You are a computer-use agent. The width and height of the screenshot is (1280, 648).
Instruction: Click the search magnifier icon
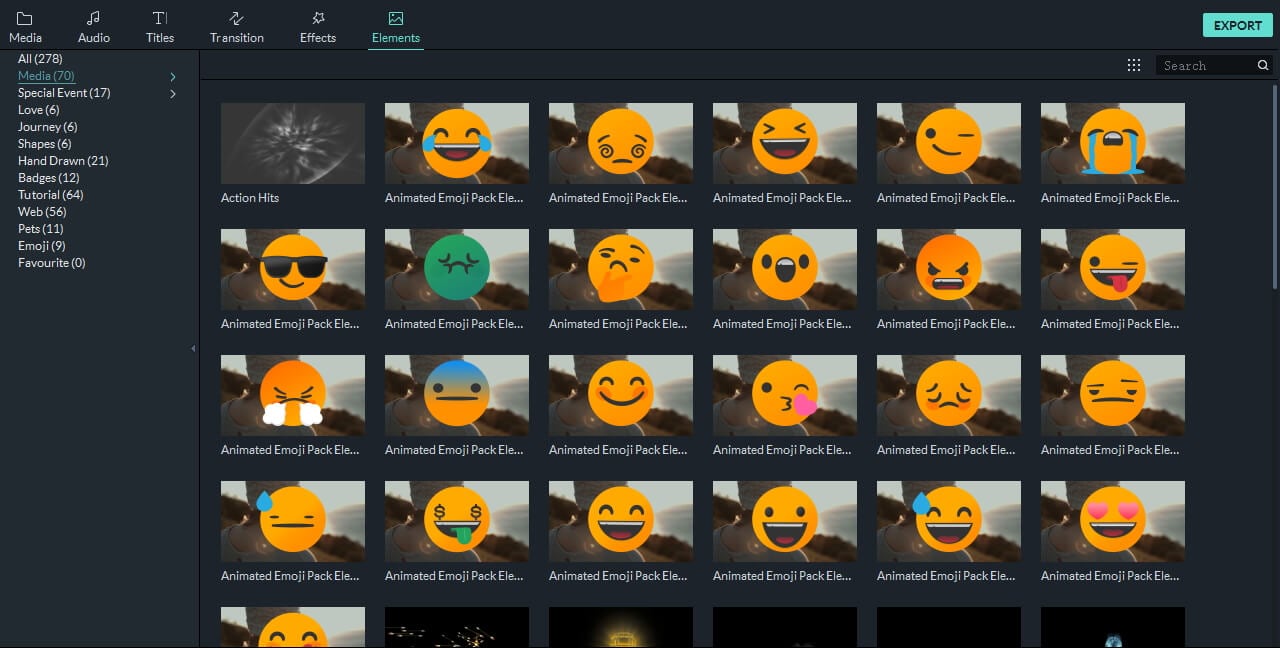tap(1263, 65)
